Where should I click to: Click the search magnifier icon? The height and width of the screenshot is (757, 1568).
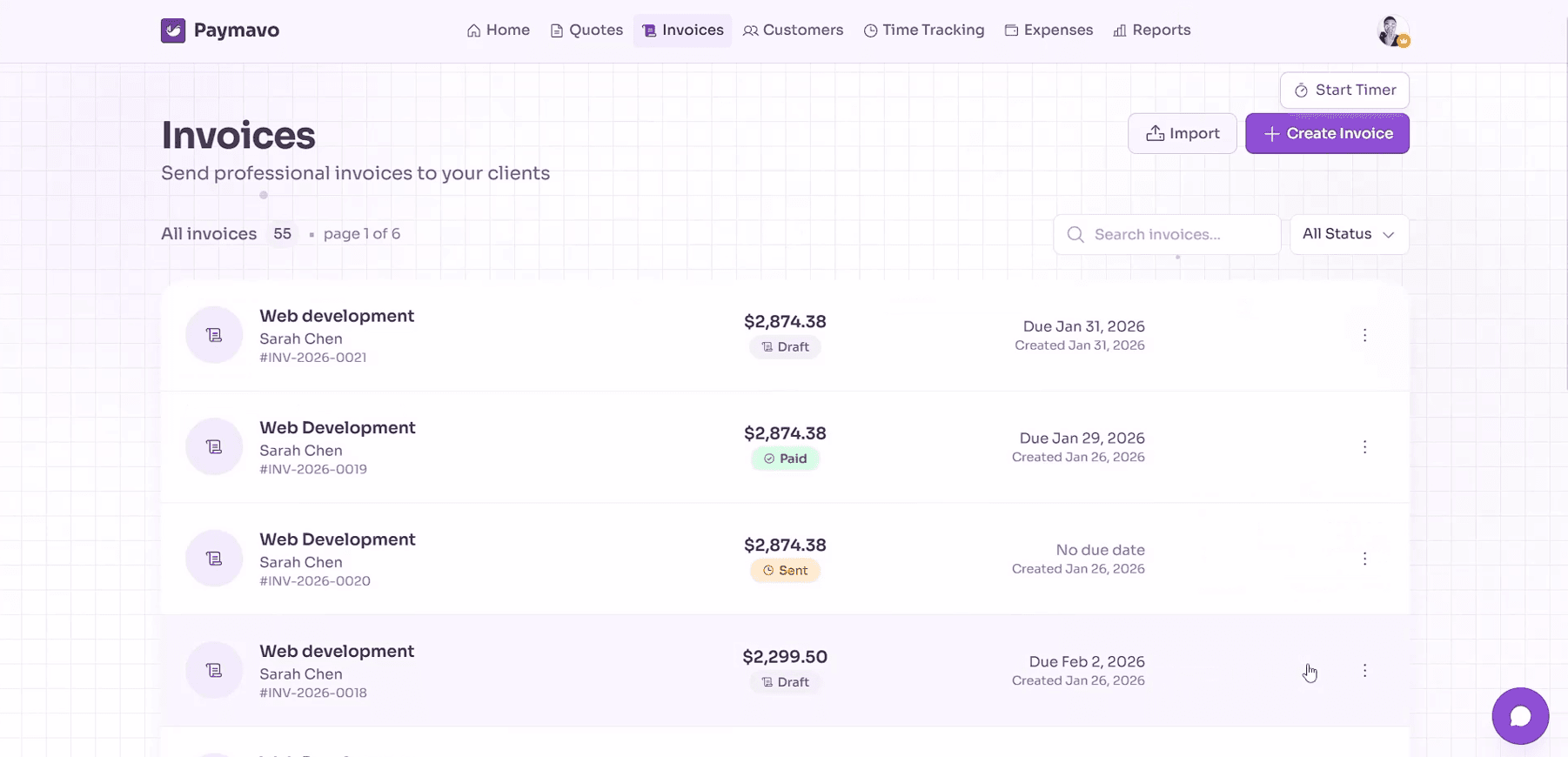click(1075, 235)
